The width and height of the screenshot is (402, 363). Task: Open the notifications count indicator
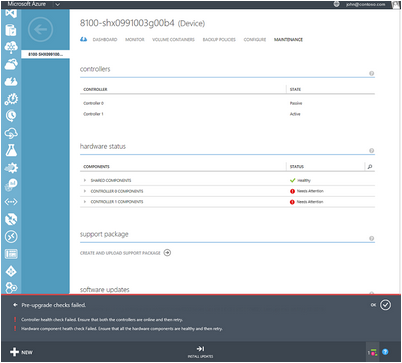(372, 352)
